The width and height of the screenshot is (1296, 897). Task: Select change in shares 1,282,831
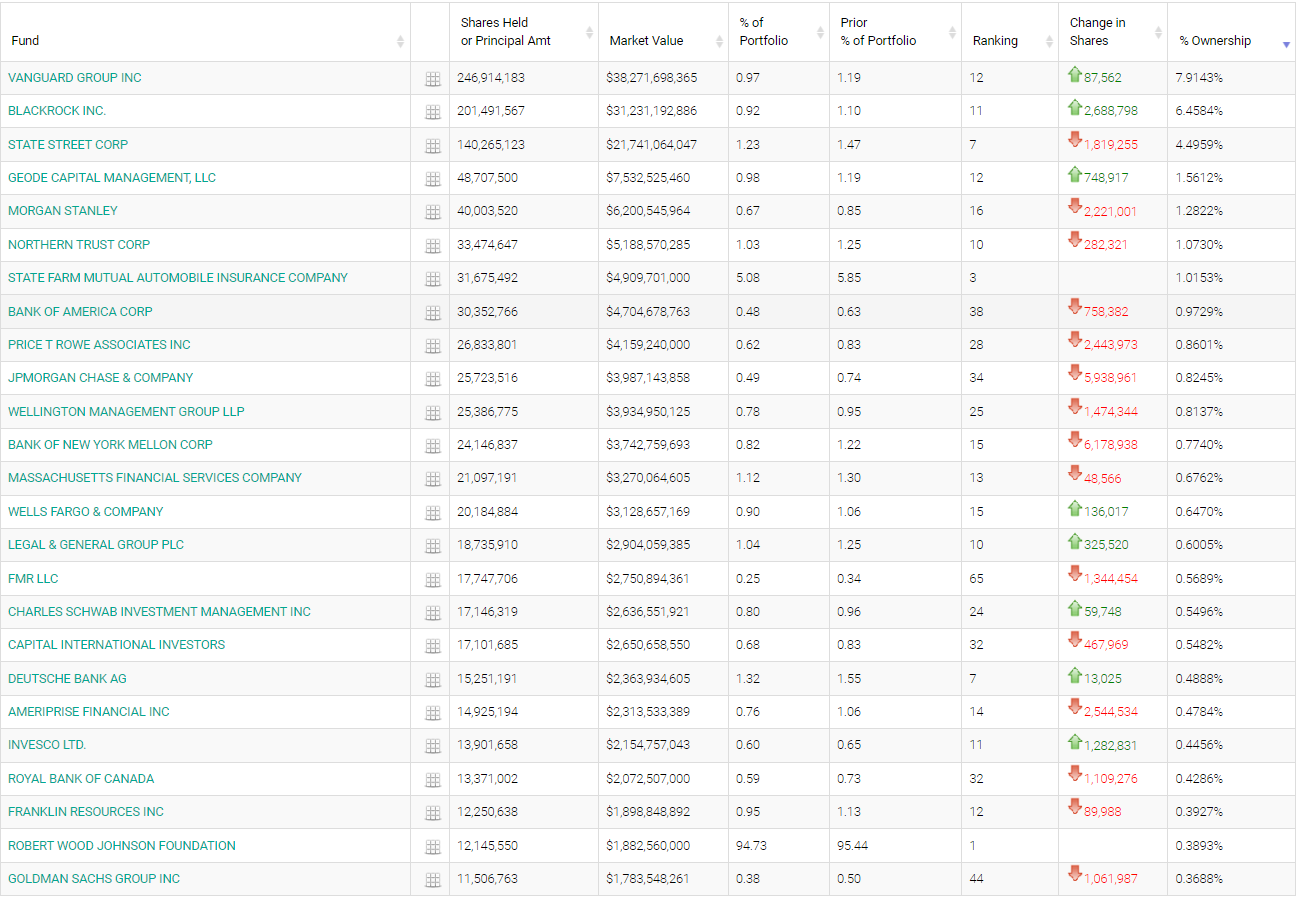(x=1111, y=745)
